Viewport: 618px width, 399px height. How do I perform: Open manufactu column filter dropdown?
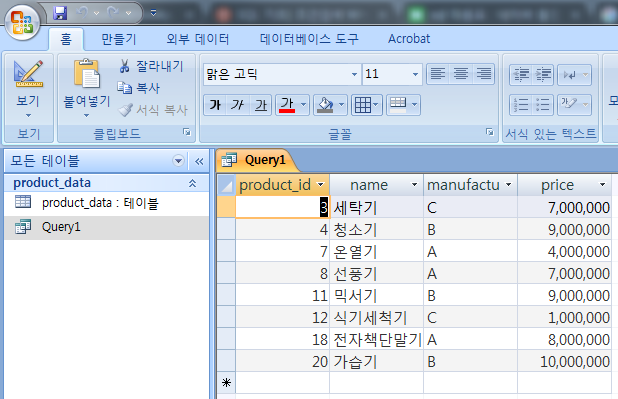pos(508,185)
